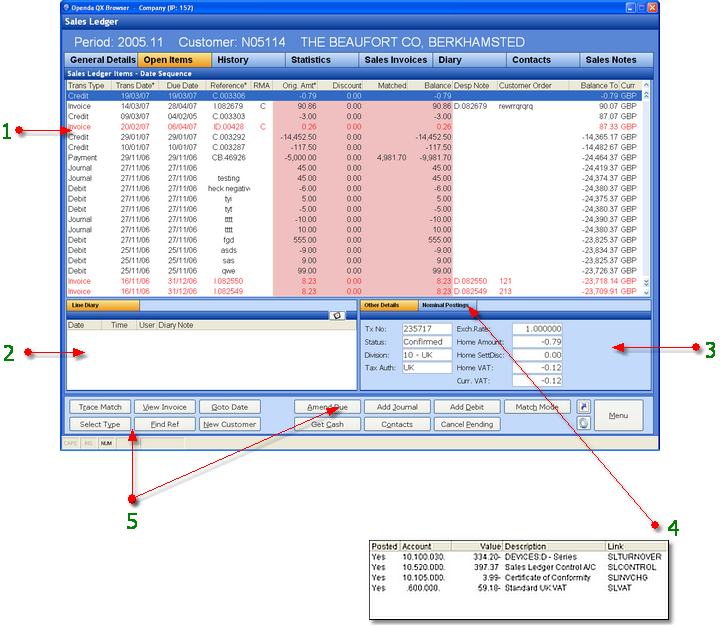This screenshot has width=720, height=627.
Task: Click the Add Debit button
Action: (x=467, y=407)
